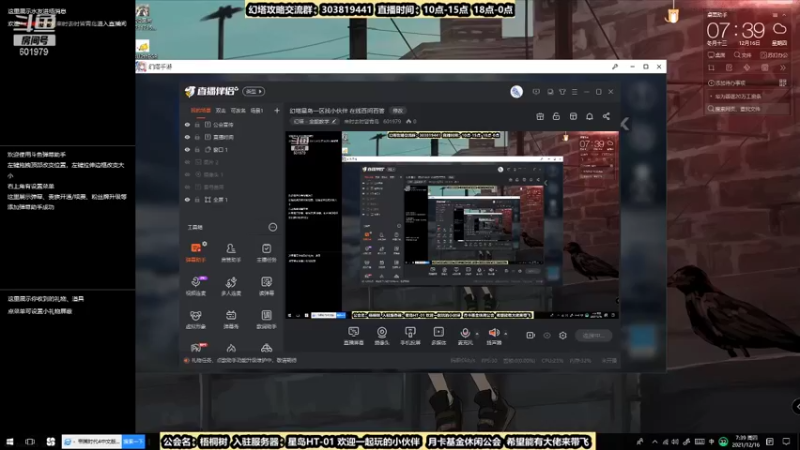Switch to the 我的场景 scene tab
The width and height of the screenshot is (800, 450).
point(201,111)
